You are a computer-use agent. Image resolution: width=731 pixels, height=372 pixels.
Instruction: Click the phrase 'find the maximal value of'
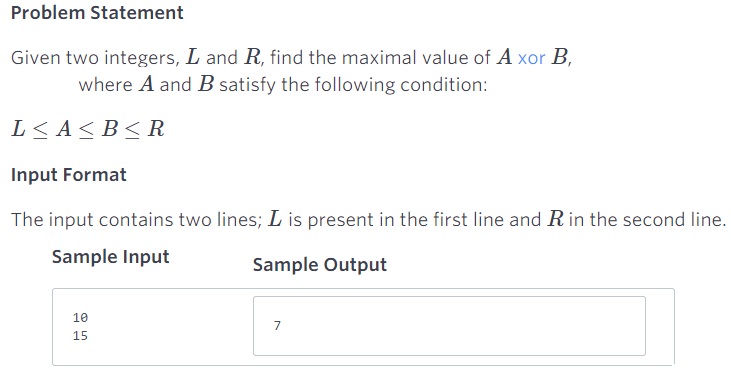(x=380, y=58)
